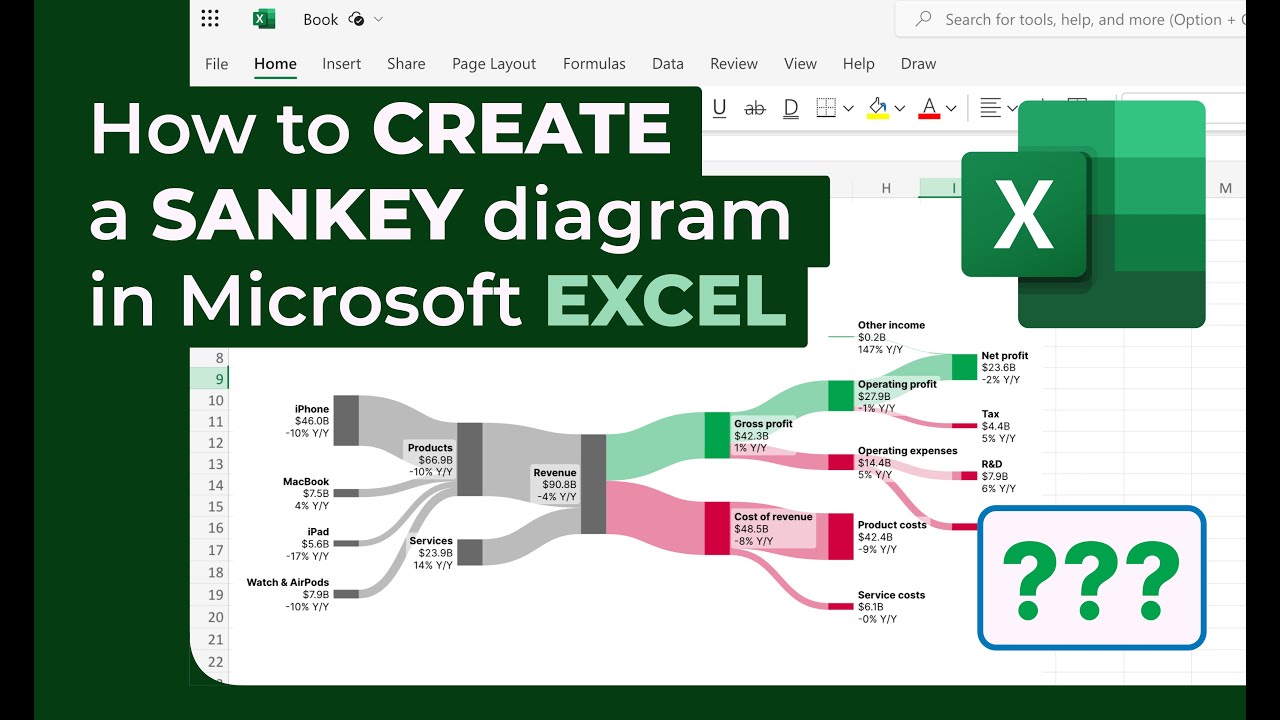The width and height of the screenshot is (1280, 720).
Task: Toggle strikethrough formatting
Action: (755, 108)
